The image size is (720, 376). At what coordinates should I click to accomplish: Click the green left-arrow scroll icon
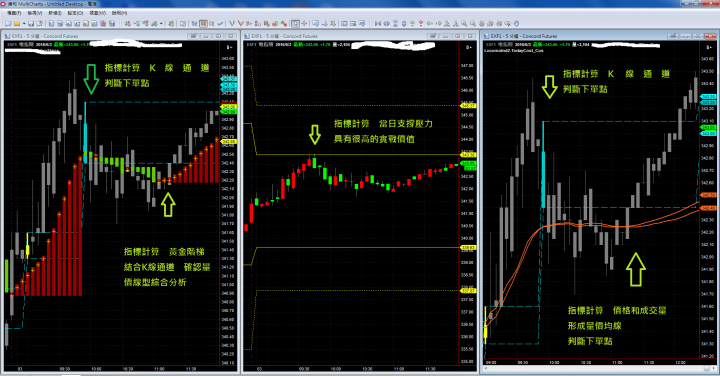pyautogui.click(x=429, y=23)
